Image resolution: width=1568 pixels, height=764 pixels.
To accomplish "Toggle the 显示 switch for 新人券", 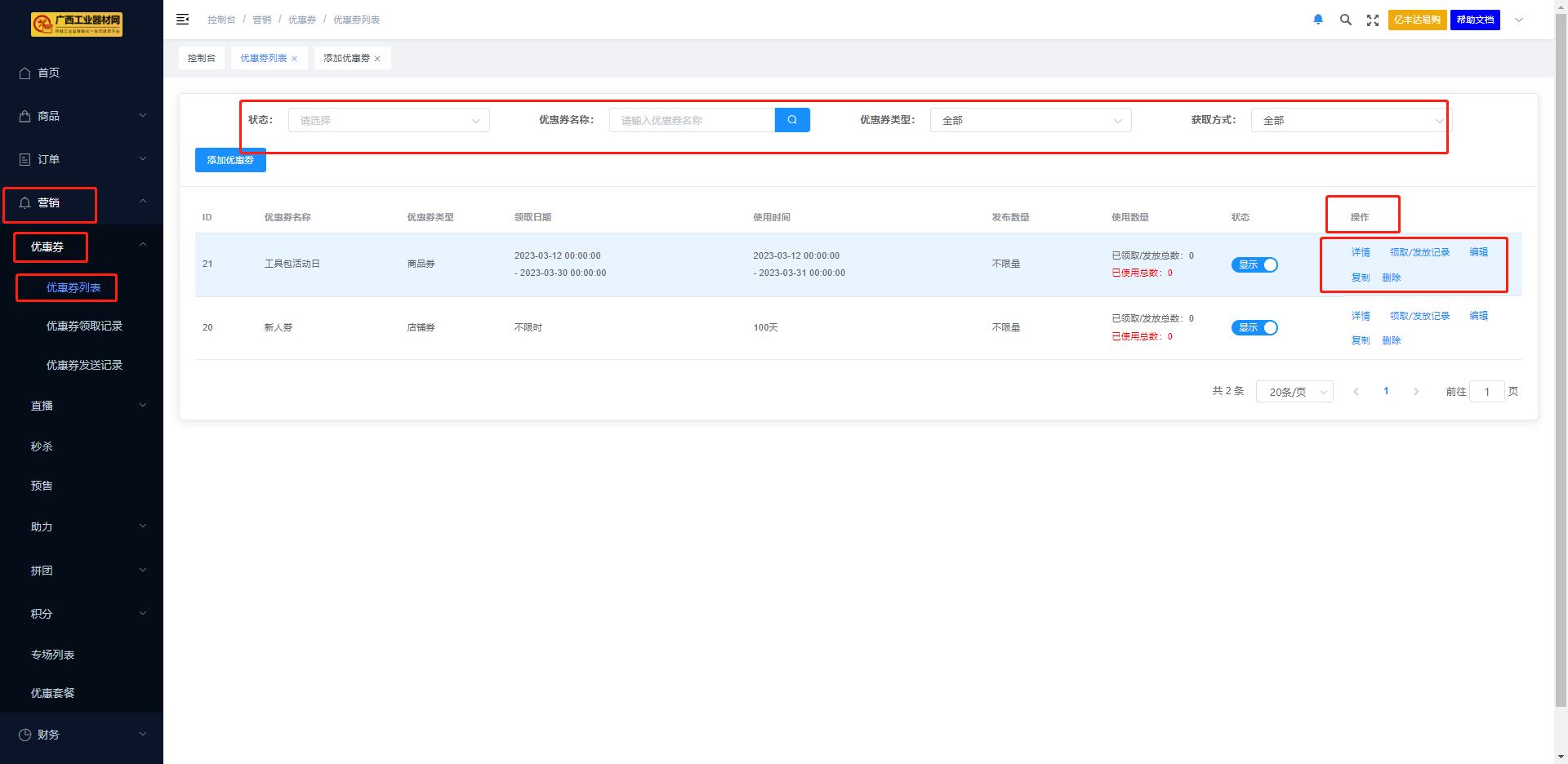I will coord(1254,327).
